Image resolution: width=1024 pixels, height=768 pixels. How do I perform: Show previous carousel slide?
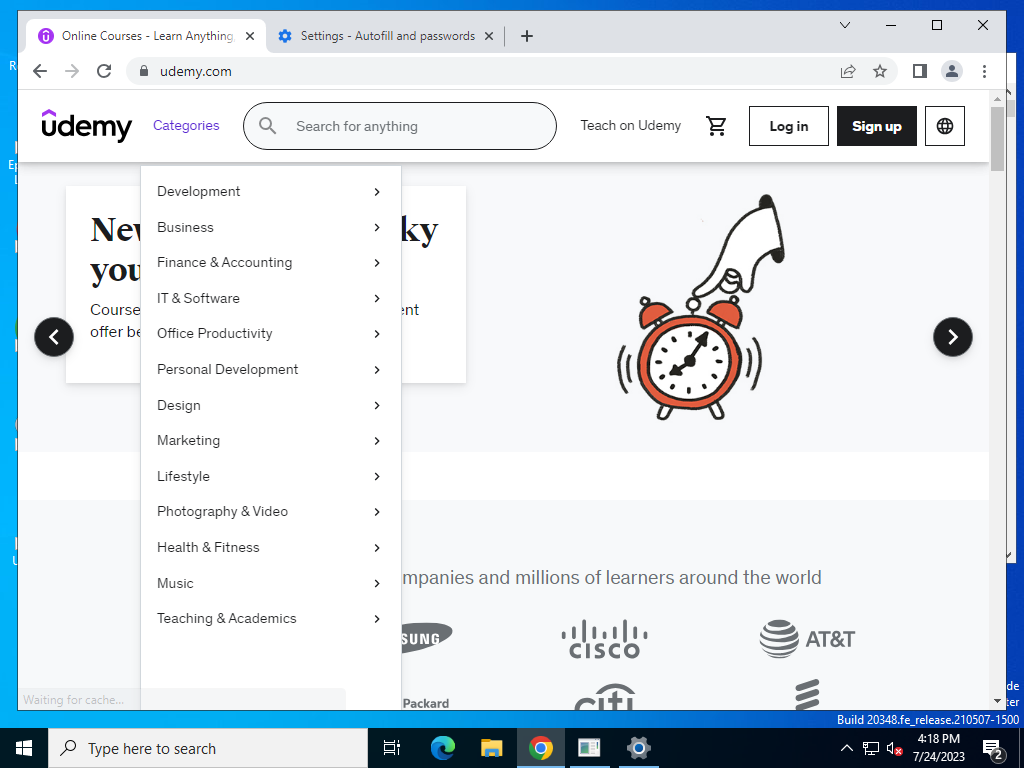[54, 337]
